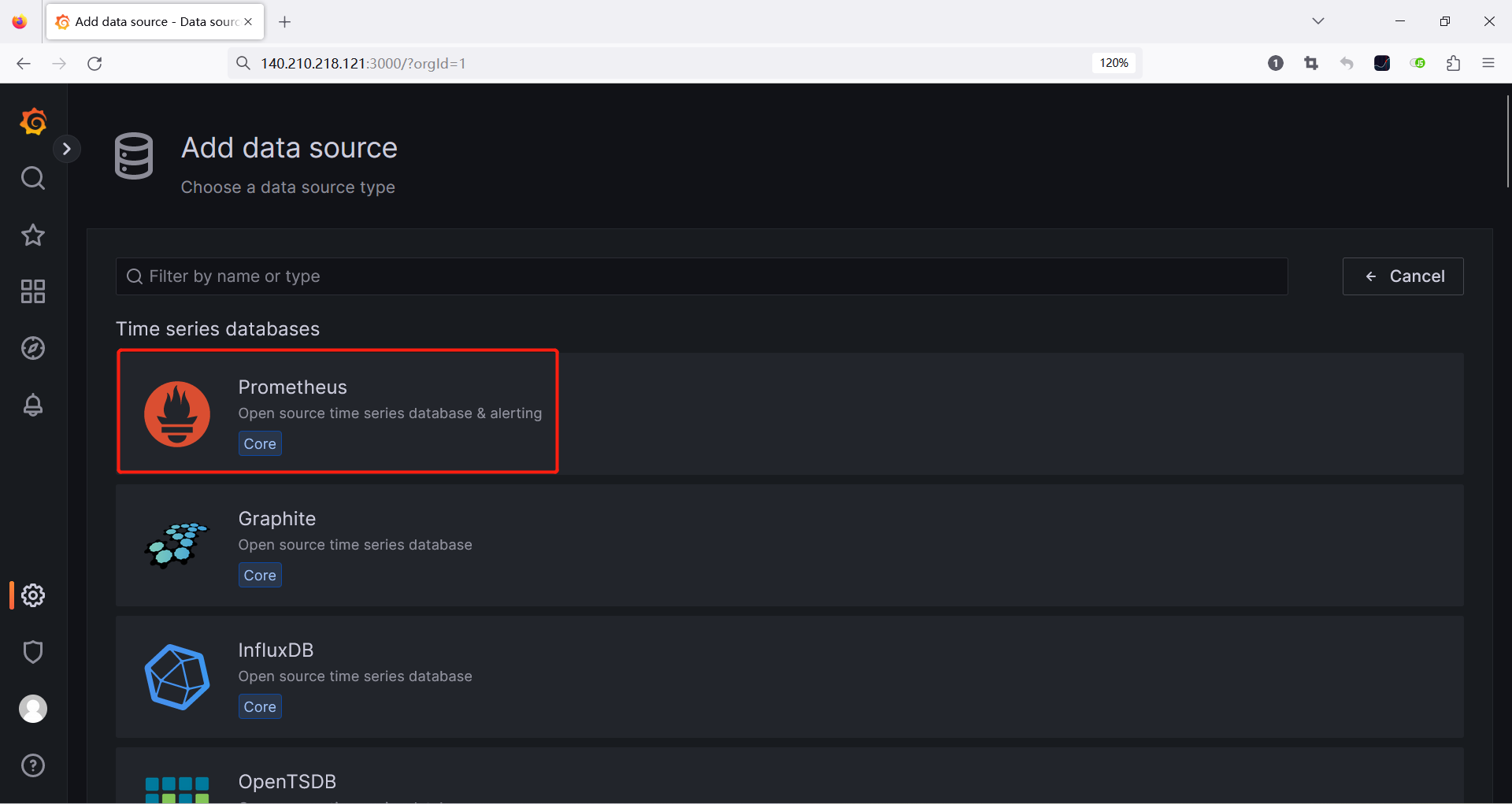Choose the Prometheus data source

click(338, 412)
